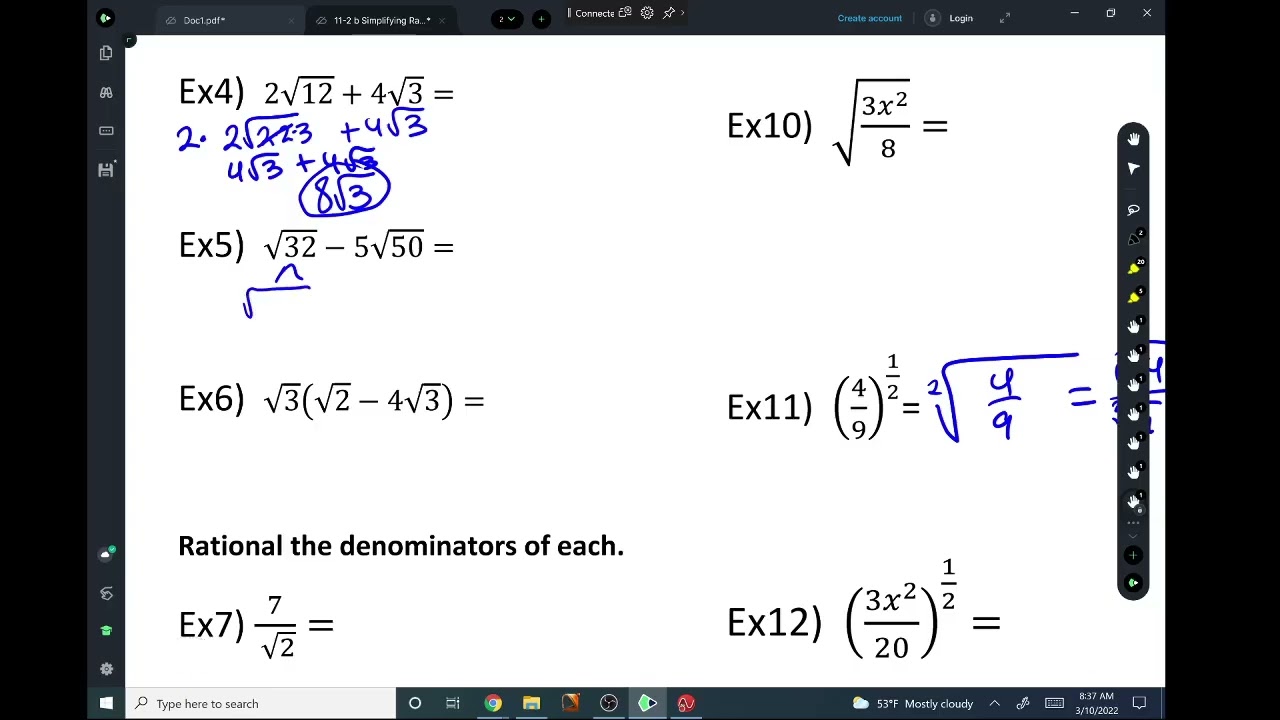Screen dimensions: 1280x720
Task: Click the undo history icon in sidebar
Action: coord(106,593)
